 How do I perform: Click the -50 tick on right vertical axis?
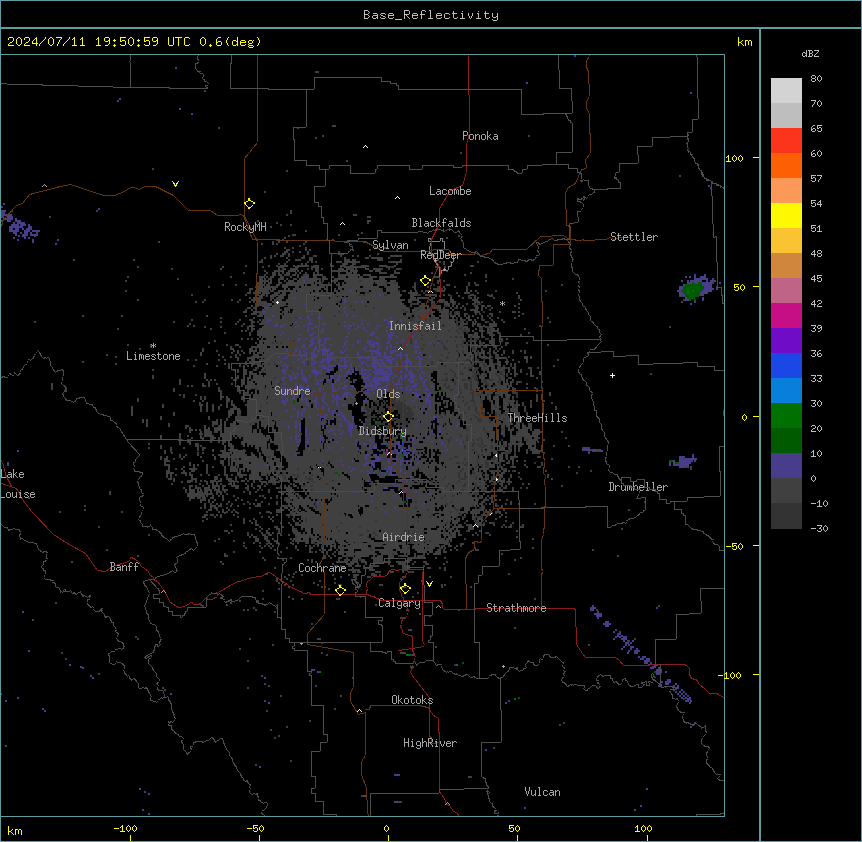(x=735, y=546)
